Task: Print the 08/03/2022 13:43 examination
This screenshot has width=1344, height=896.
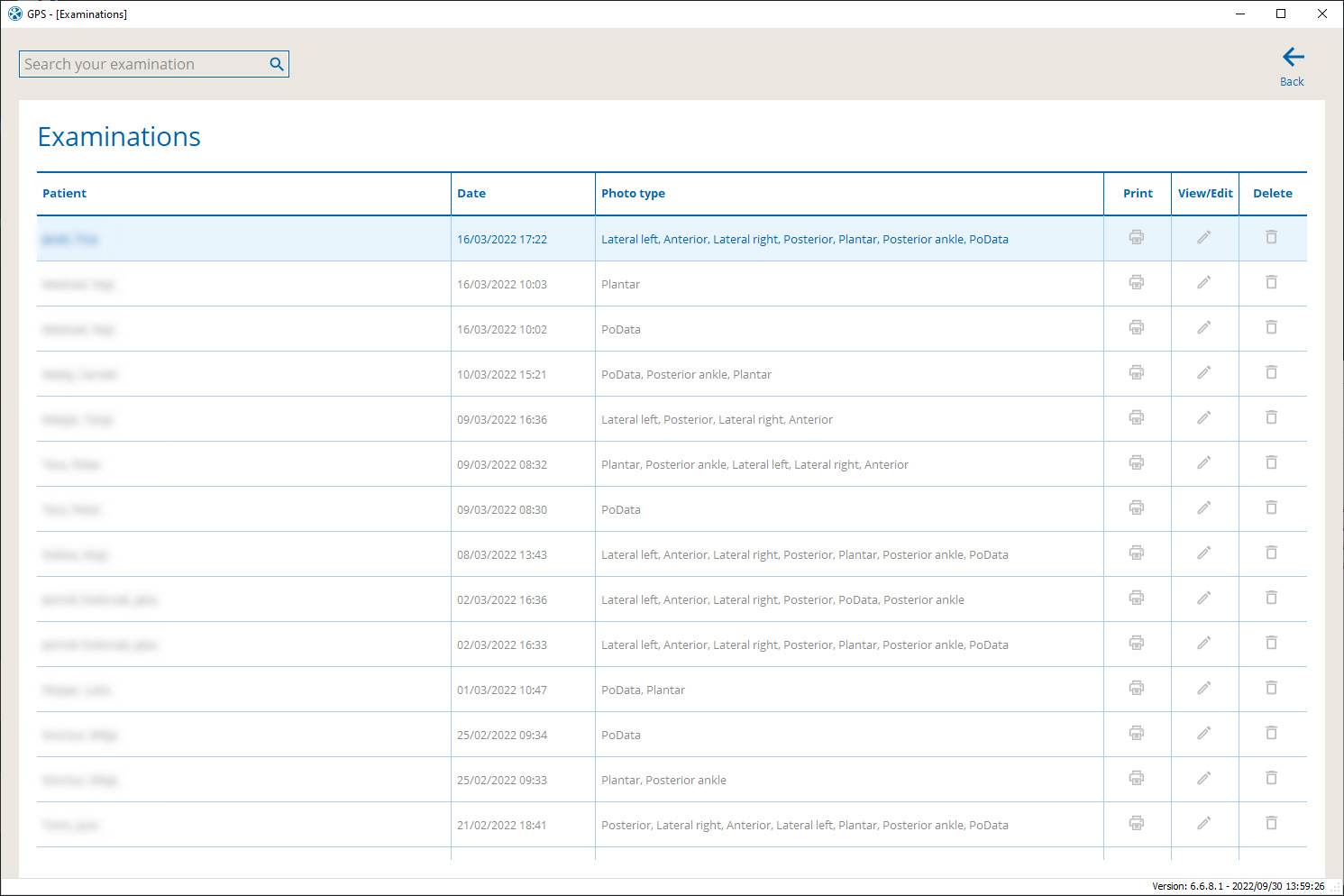Action: pyautogui.click(x=1137, y=553)
